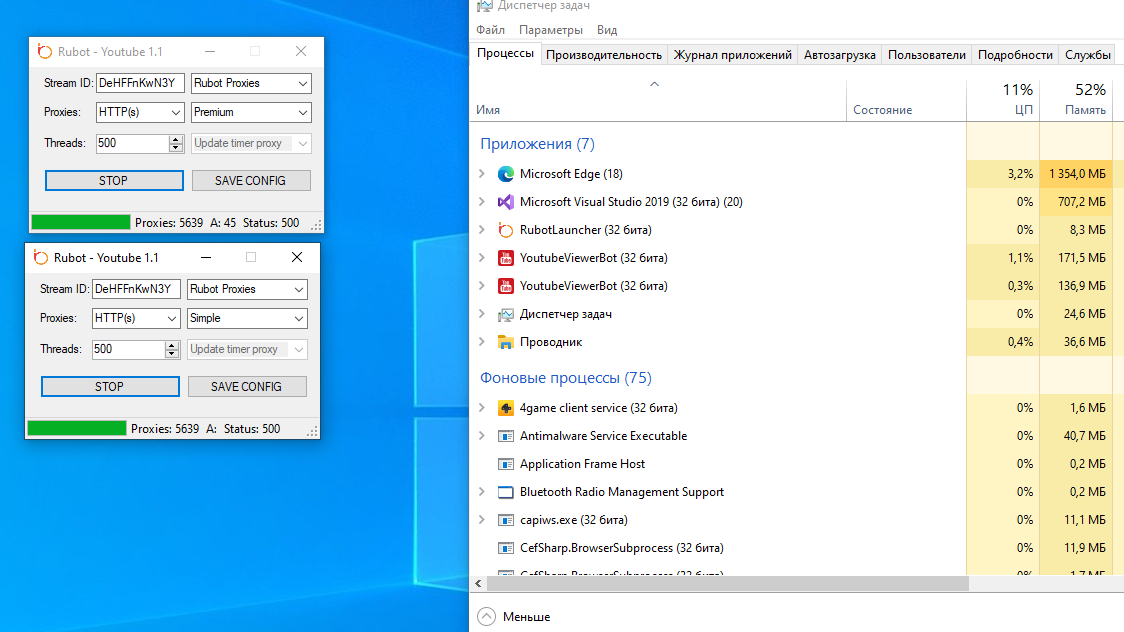
Task: Switch to the Производительность tab
Action: click(604, 55)
